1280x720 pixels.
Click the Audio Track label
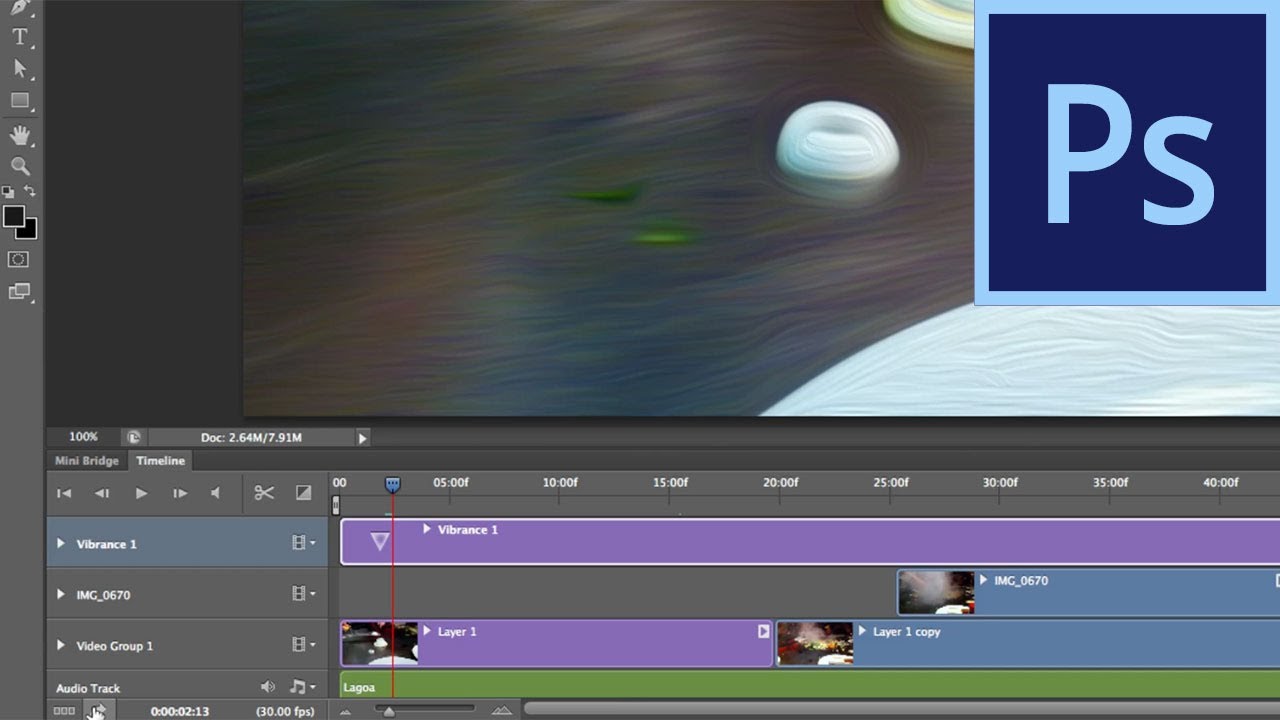click(88, 688)
